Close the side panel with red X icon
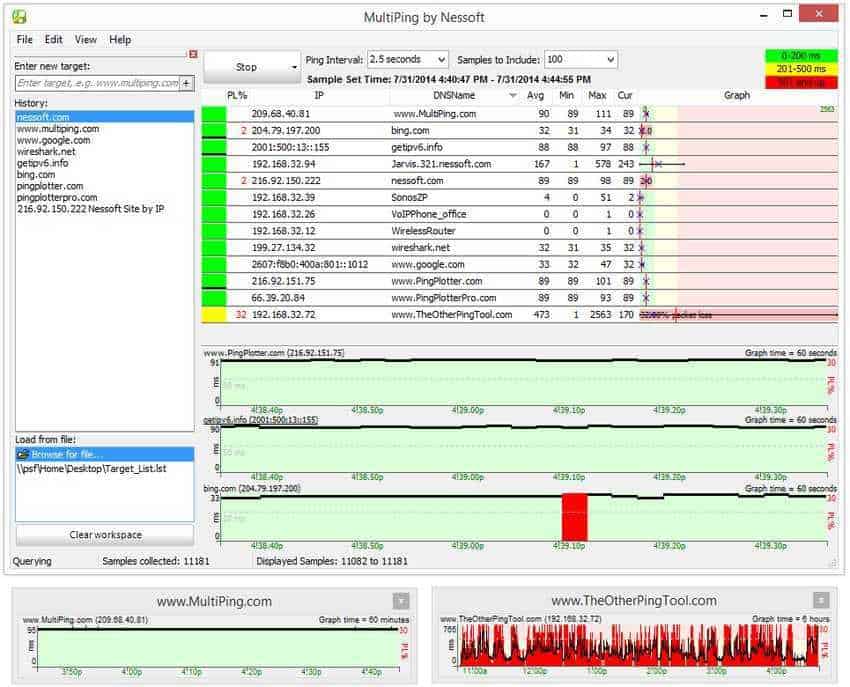 coord(192,54)
